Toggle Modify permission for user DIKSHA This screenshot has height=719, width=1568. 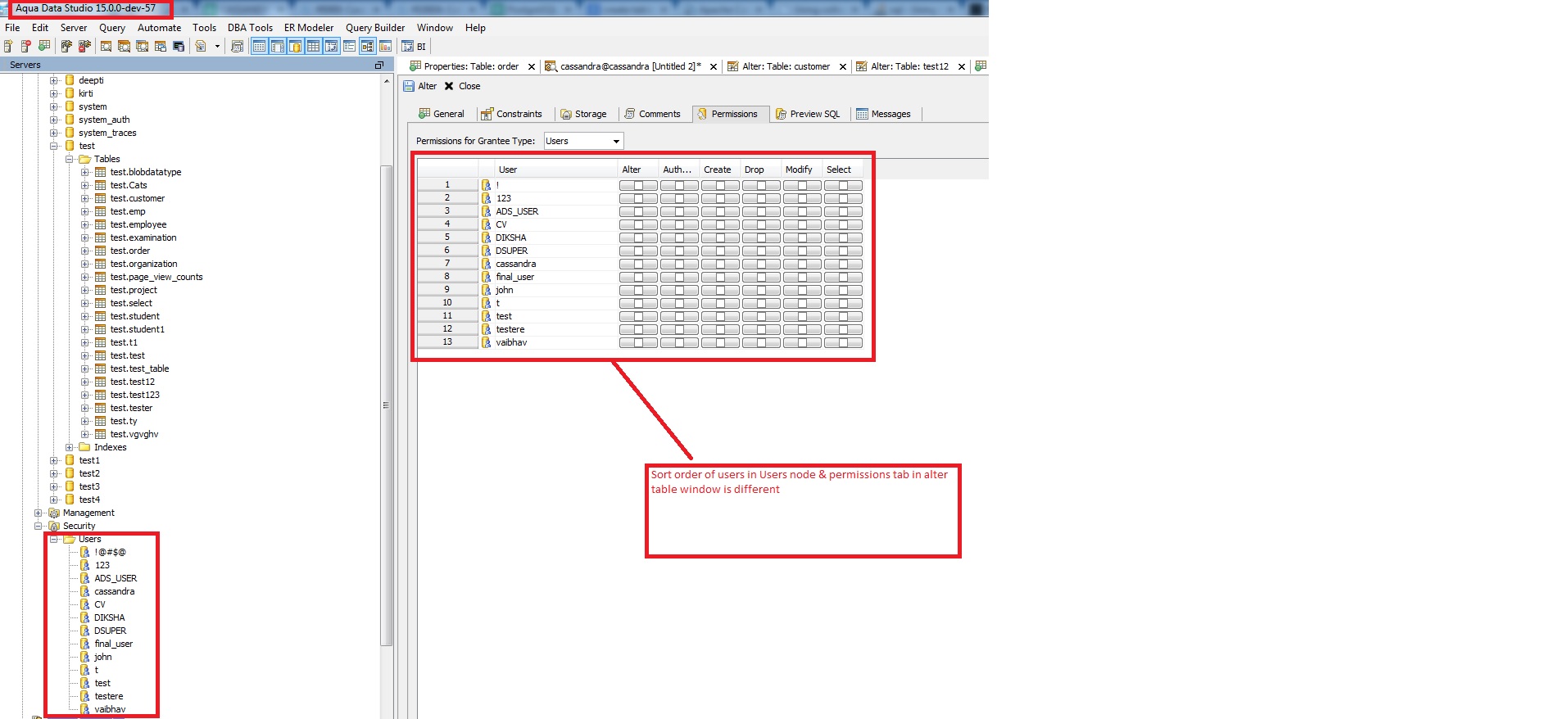(802, 237)
